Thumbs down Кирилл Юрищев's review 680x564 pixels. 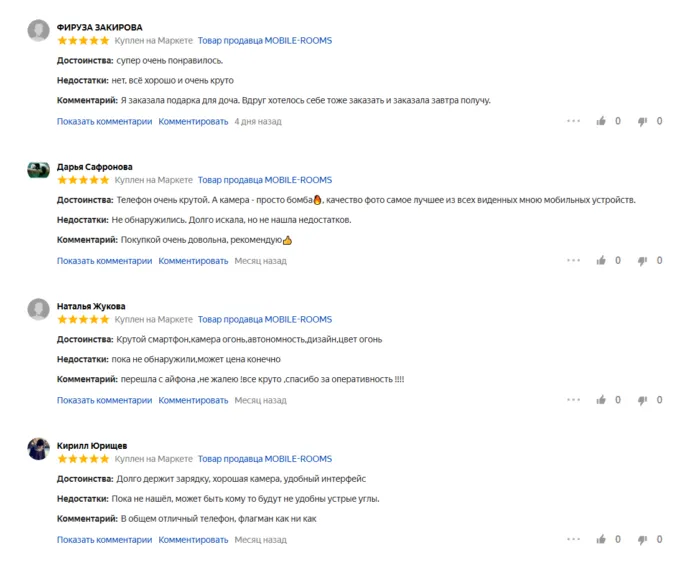tap(643, 541)
